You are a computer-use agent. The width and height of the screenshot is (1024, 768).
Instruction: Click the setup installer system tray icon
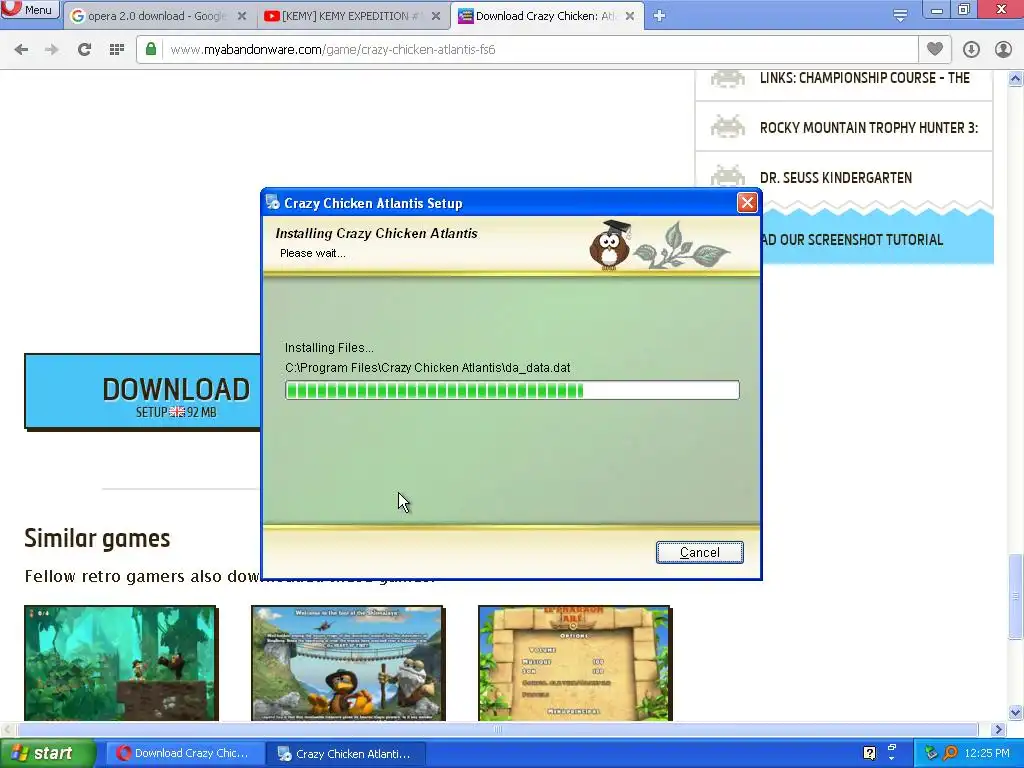click(930, 753)
